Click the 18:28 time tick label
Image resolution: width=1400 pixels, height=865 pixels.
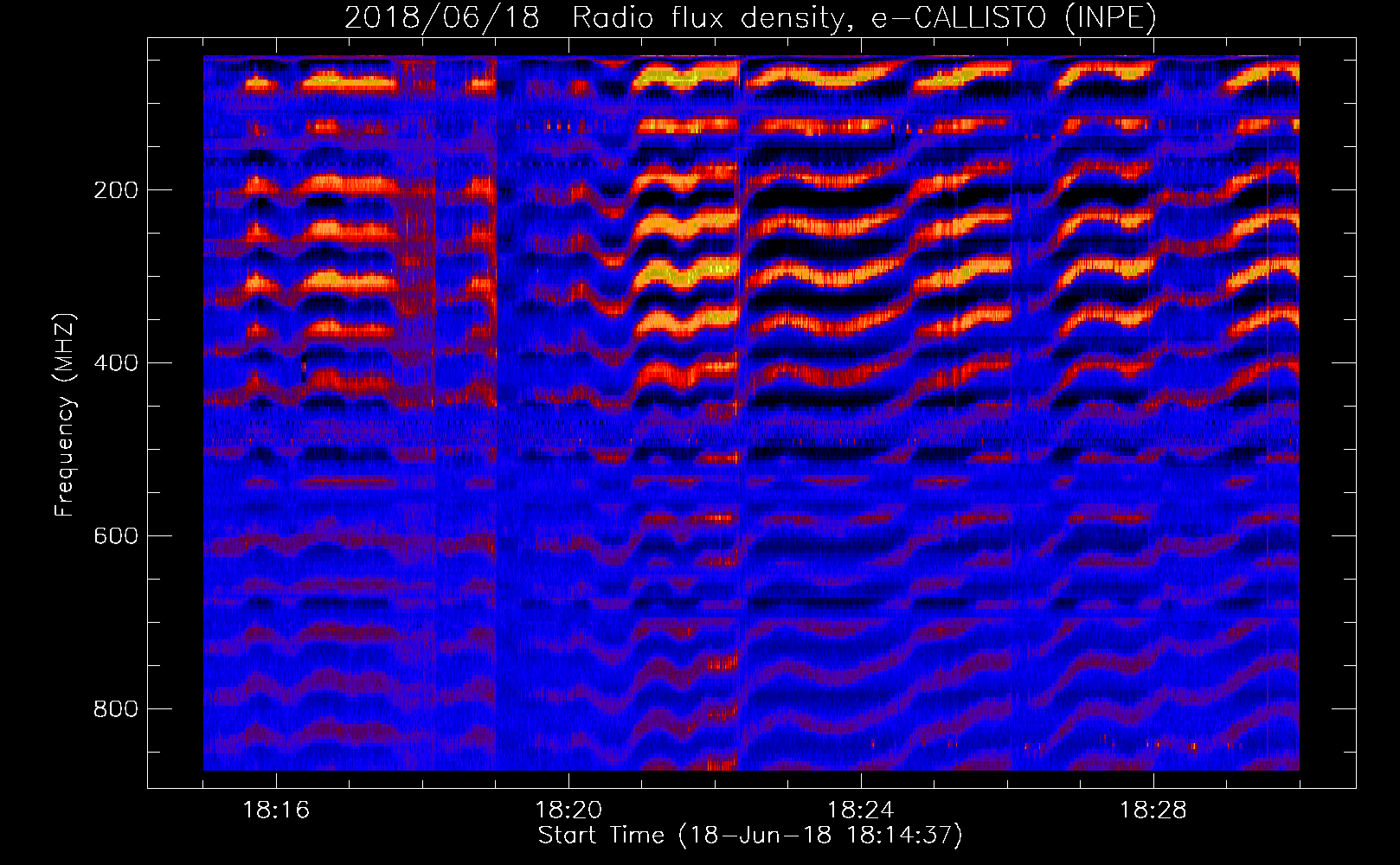(x=1153, y=811)
